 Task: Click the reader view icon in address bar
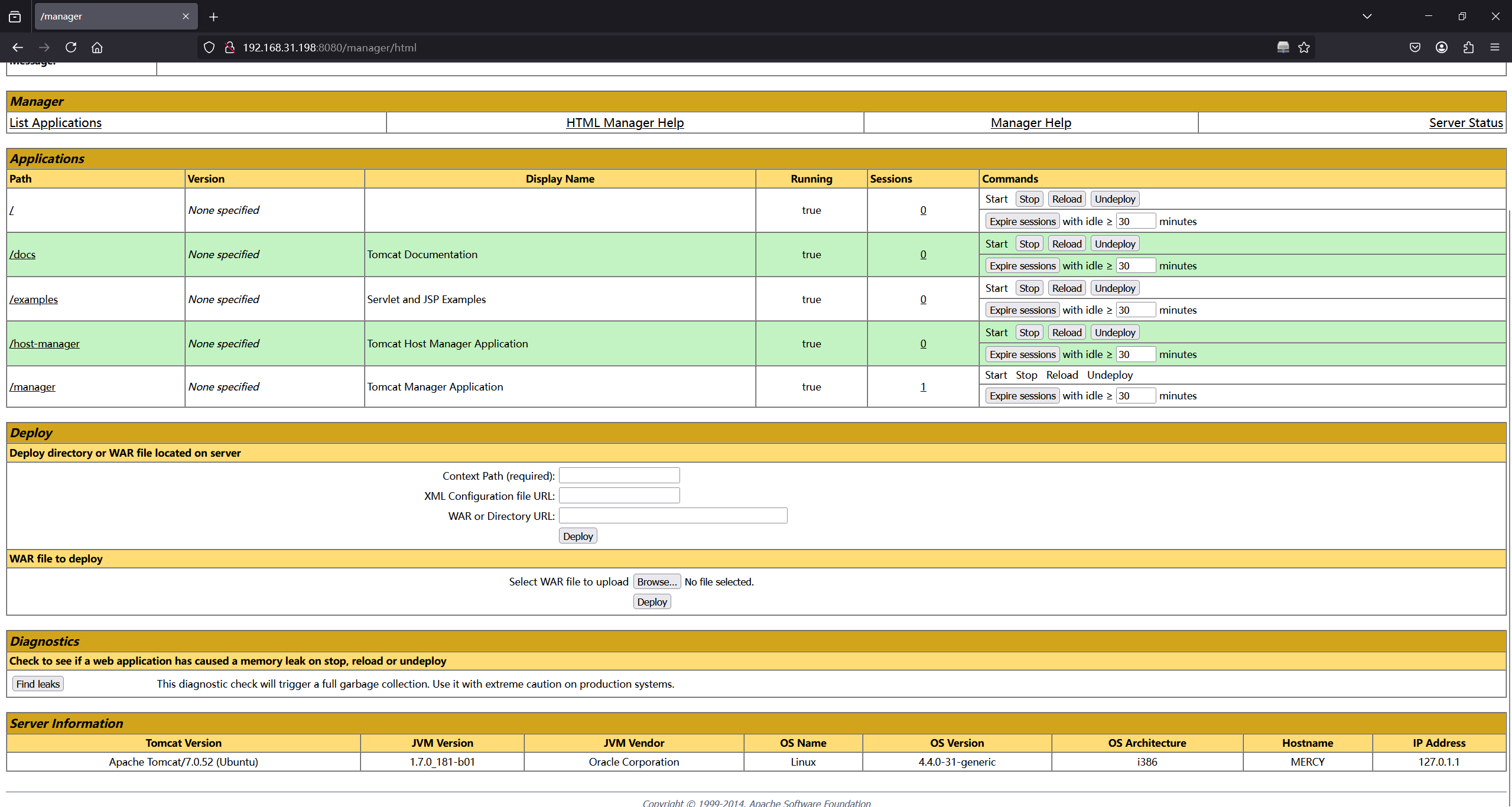point(1283,47)
